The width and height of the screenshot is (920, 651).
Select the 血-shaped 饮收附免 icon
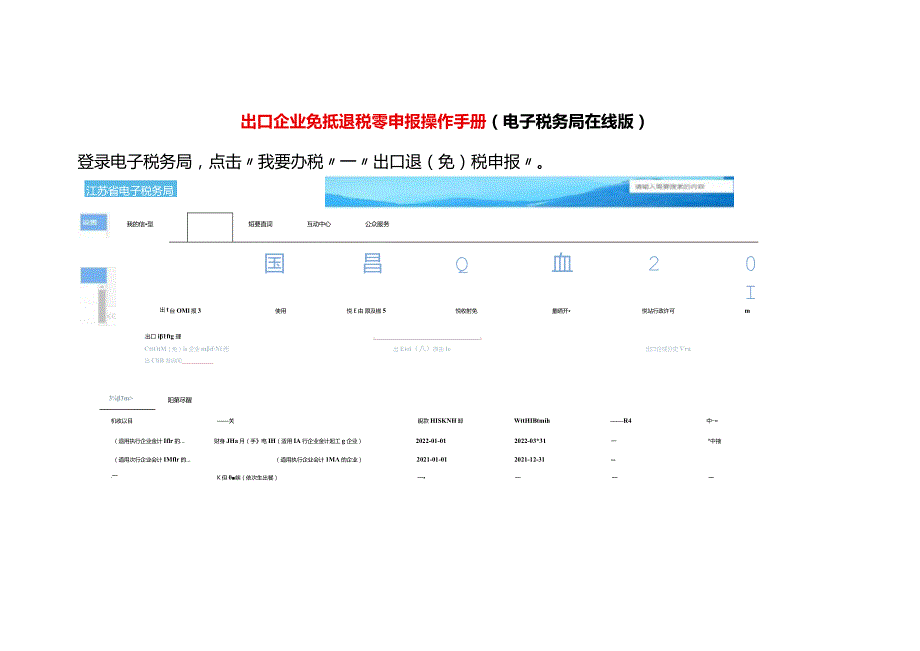click(563, 264)
